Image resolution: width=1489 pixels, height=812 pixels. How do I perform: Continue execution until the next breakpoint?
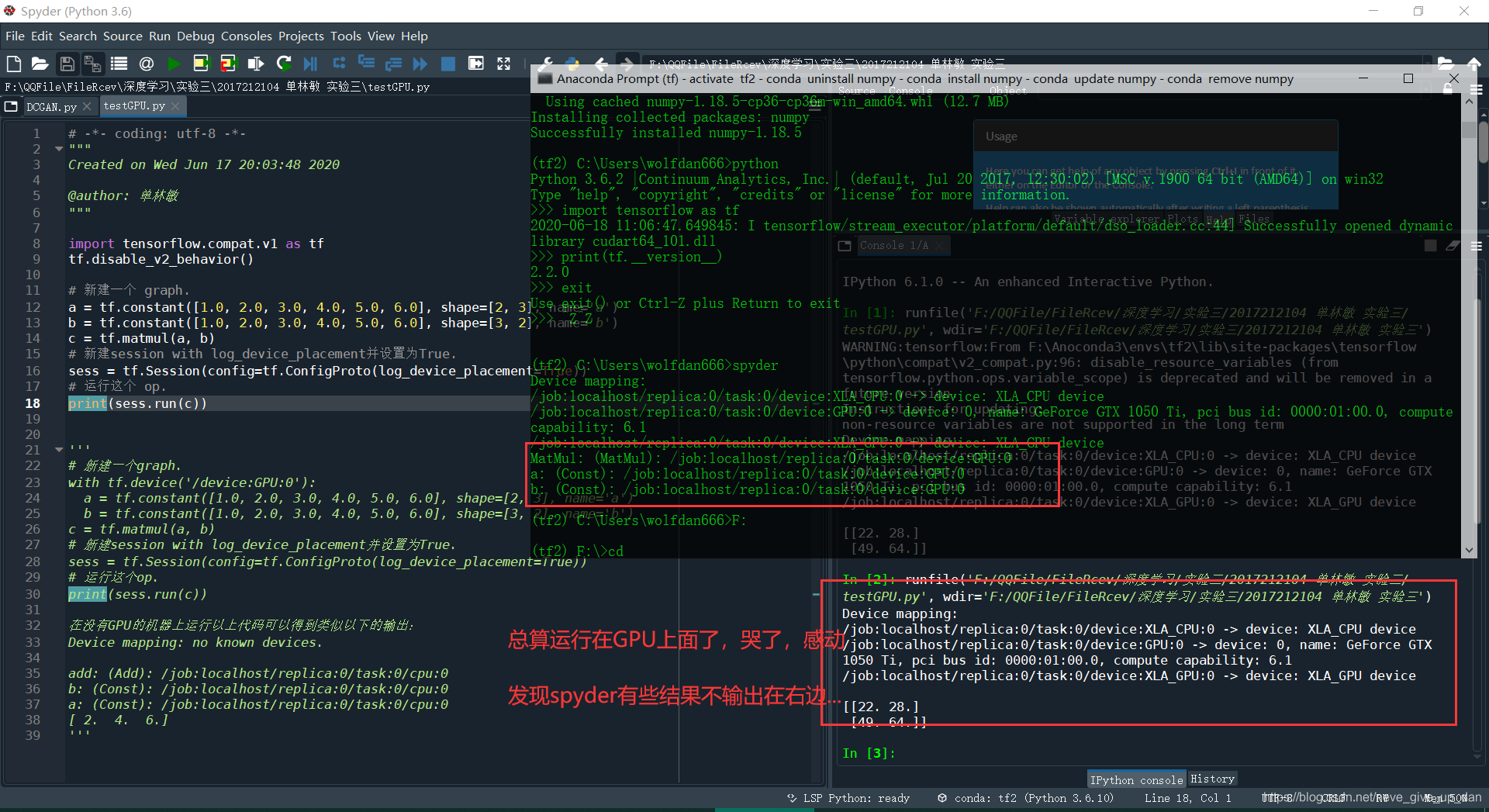(x=420, y=64)
